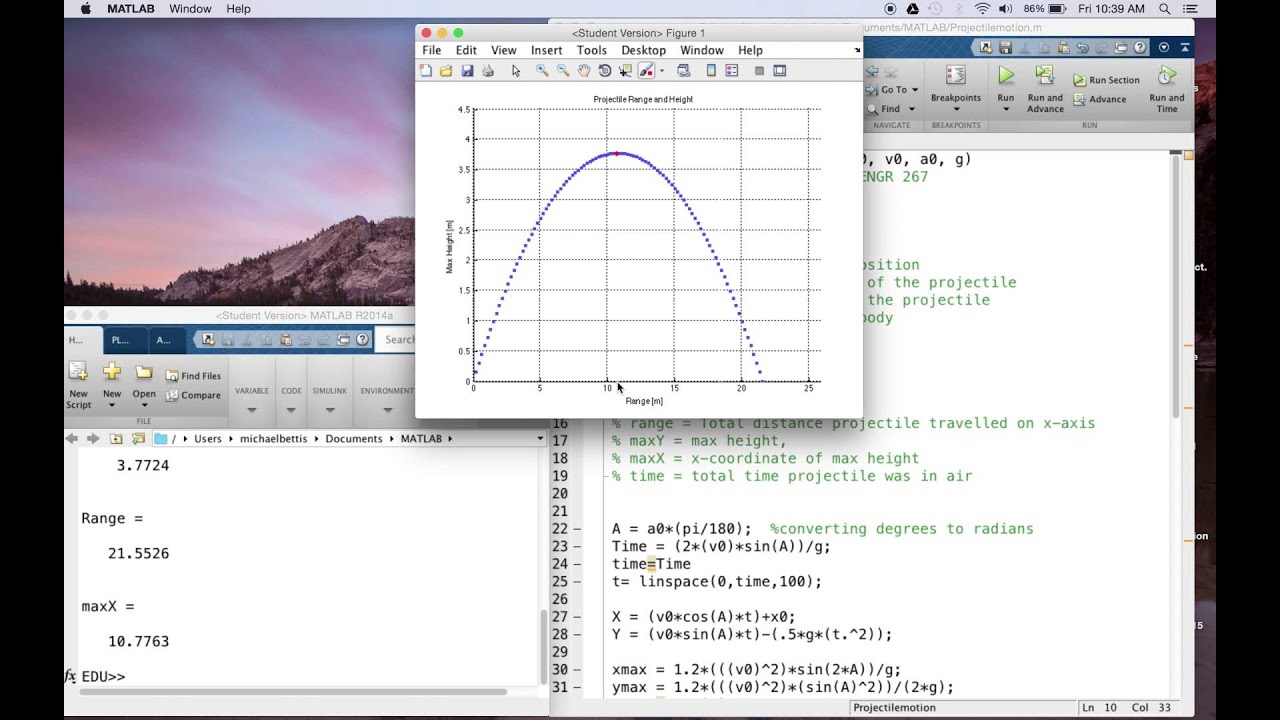Open the File menu in Figure 1
The image size is (1280, 720).
tap(432, 50)
